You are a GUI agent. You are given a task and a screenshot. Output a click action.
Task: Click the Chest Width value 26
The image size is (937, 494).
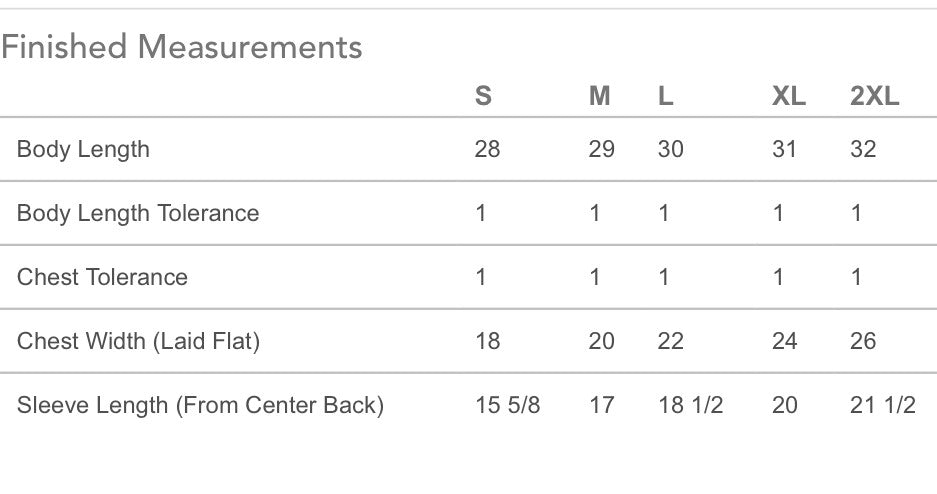[x=863, y=341]
